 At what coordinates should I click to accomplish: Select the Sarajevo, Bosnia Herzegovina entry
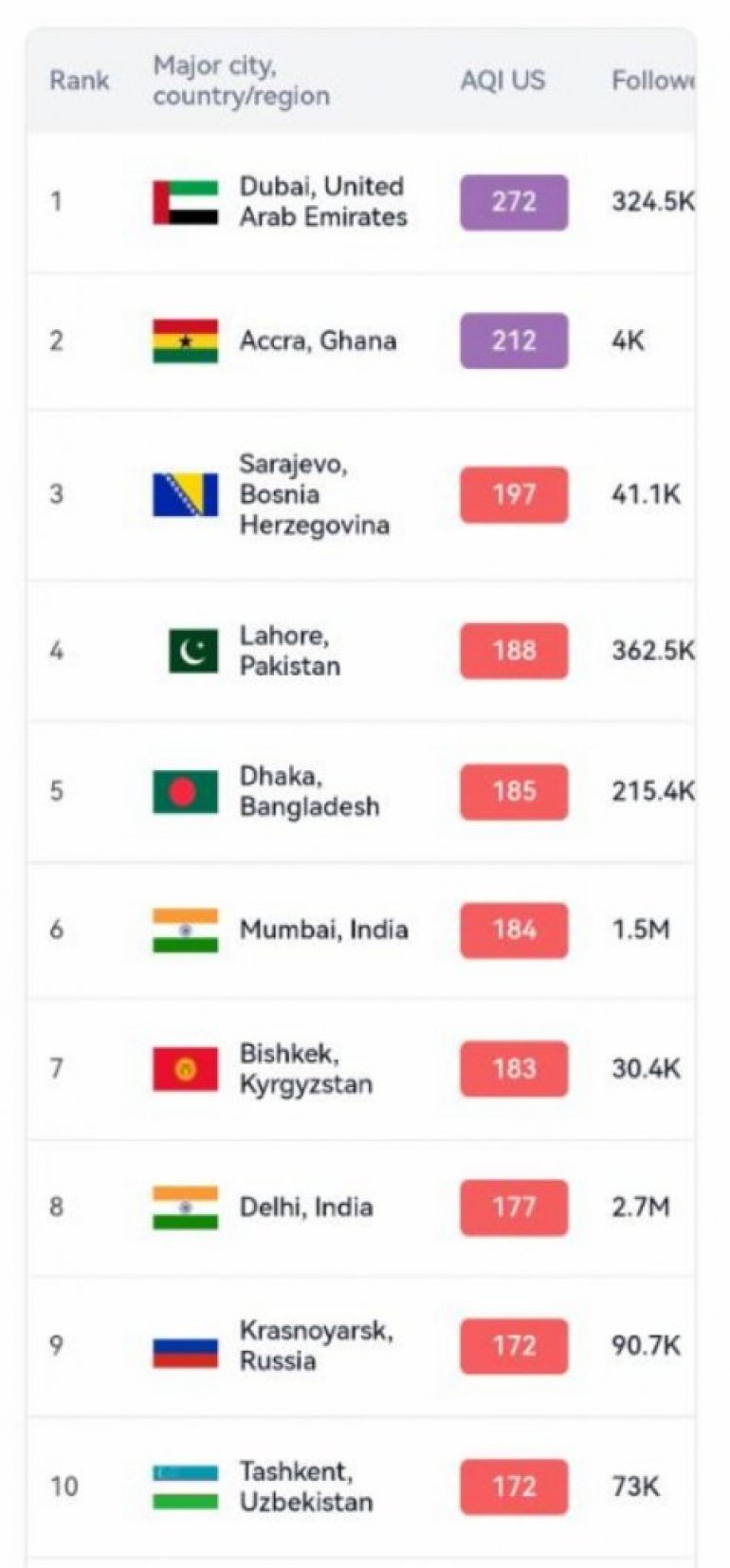pyautogui.click(x=313, y=494)
